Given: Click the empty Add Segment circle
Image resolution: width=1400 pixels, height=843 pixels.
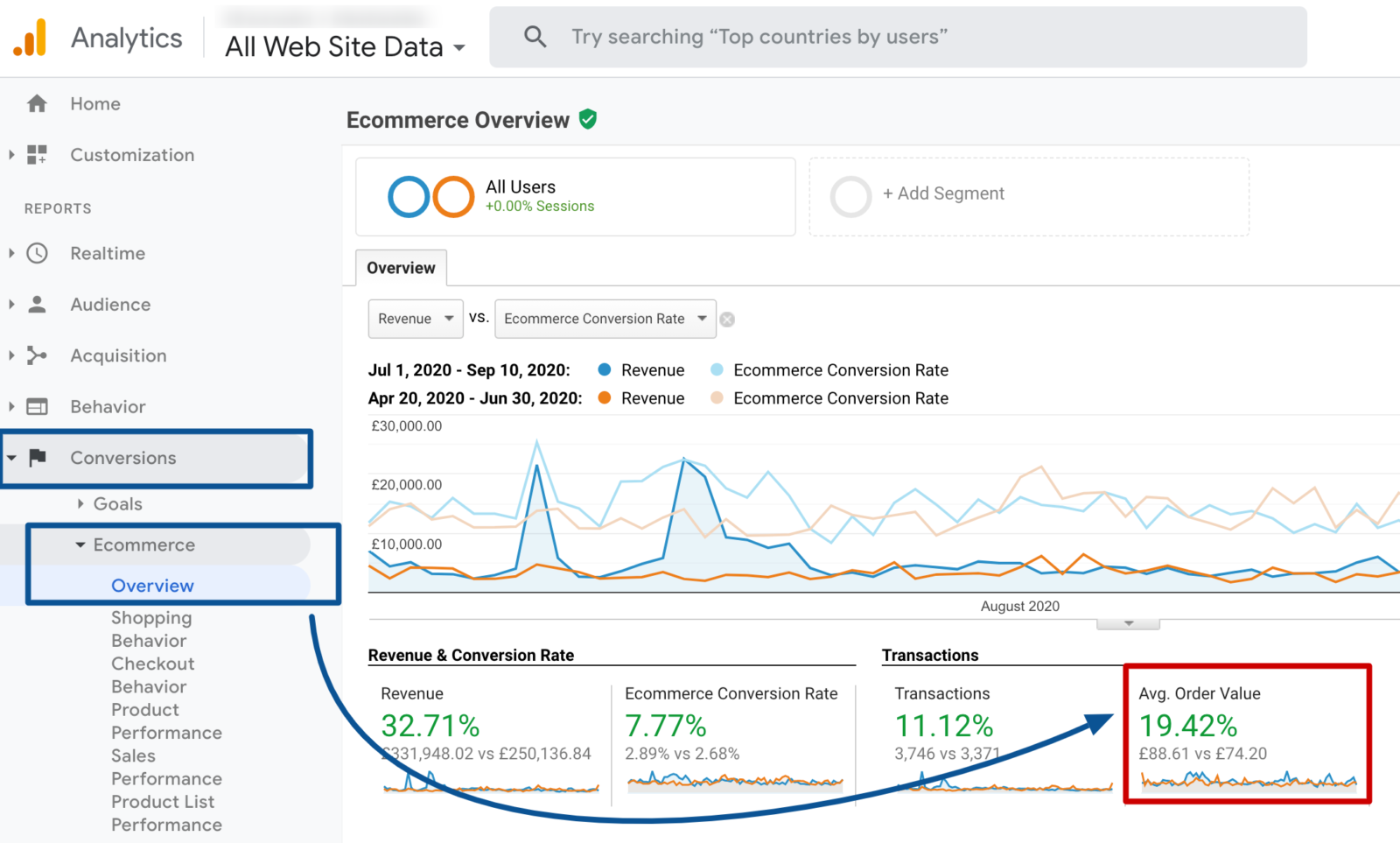Looking at the screenshot, I should (850, 197).
